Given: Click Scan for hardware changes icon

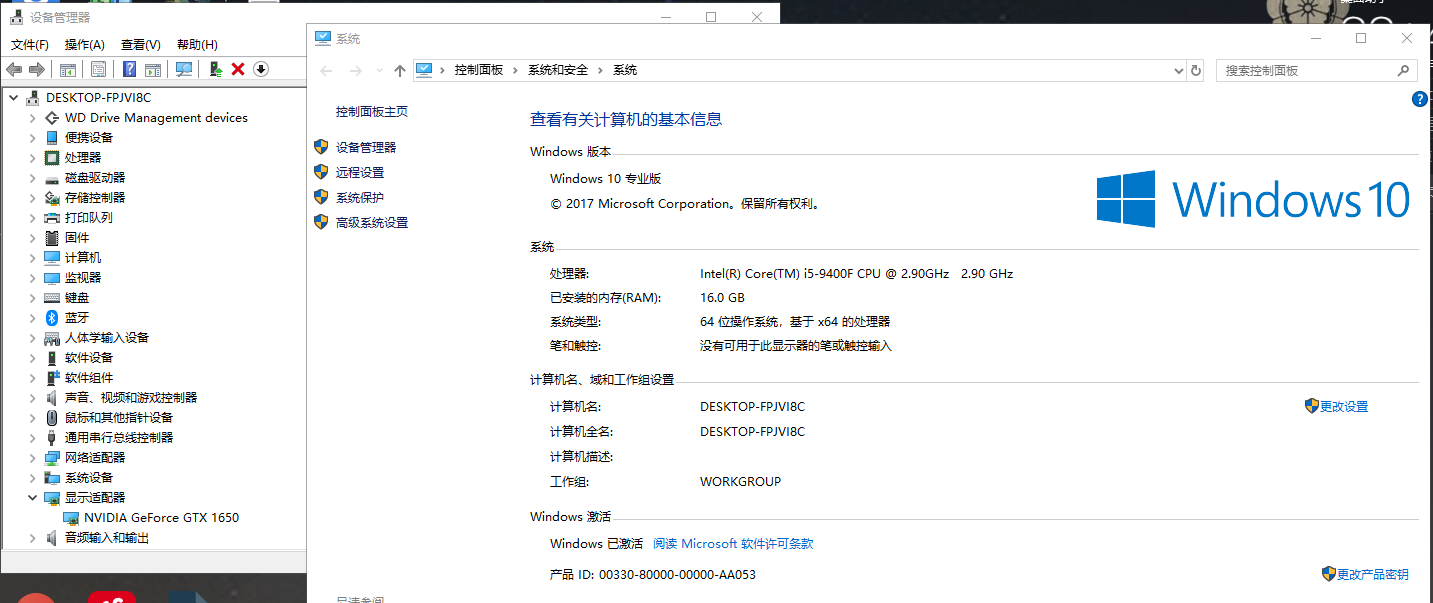Looking at the screenshot, I should click(x=184, y=69).
